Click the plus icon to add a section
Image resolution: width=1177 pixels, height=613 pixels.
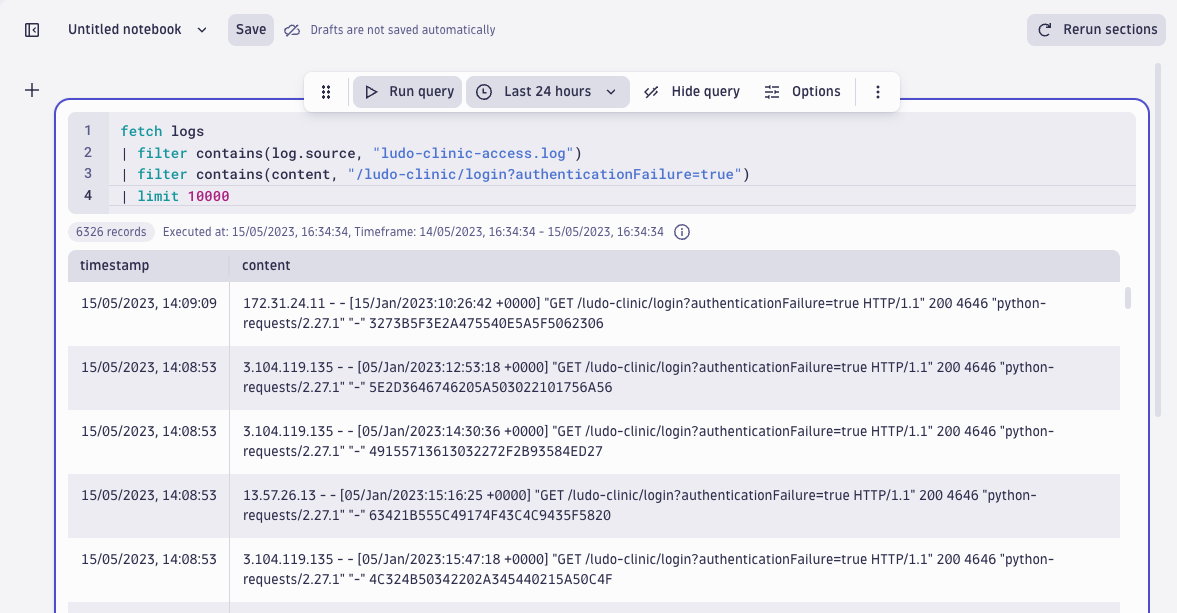pyautogui.click(x=31, y=89)
